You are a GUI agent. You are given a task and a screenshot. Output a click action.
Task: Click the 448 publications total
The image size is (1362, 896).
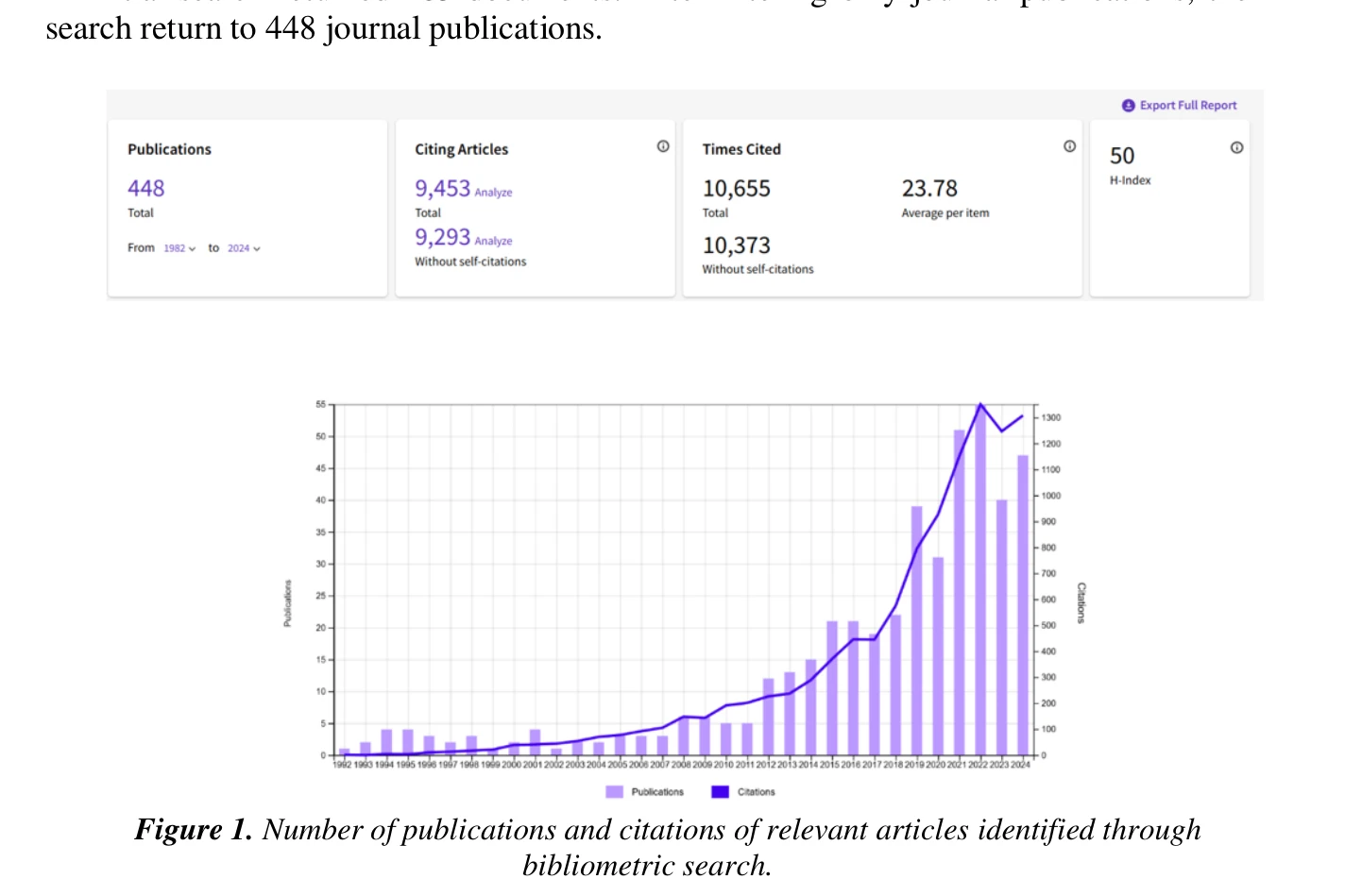tap(146, 189)
